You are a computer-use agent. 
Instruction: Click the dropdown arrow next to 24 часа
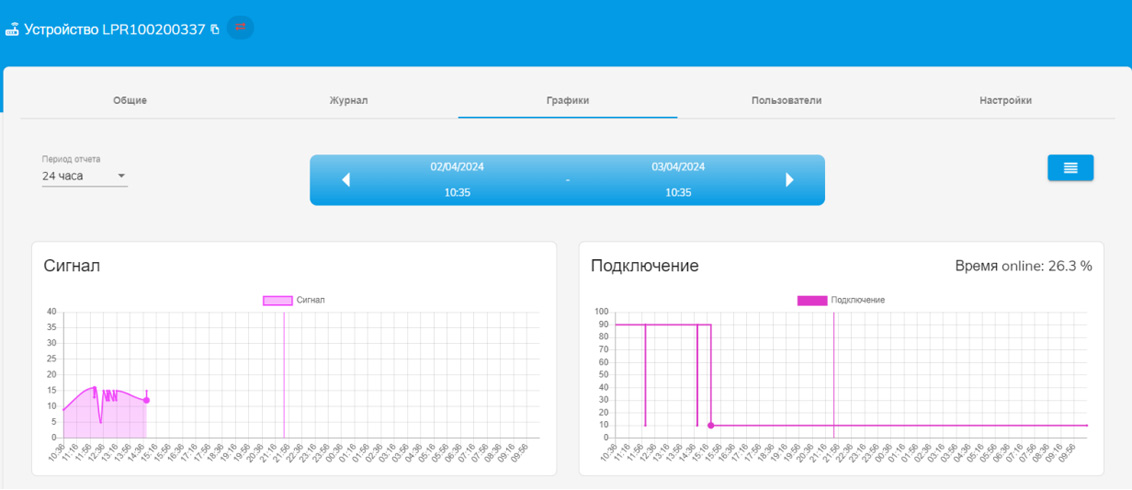coord(122,177)
